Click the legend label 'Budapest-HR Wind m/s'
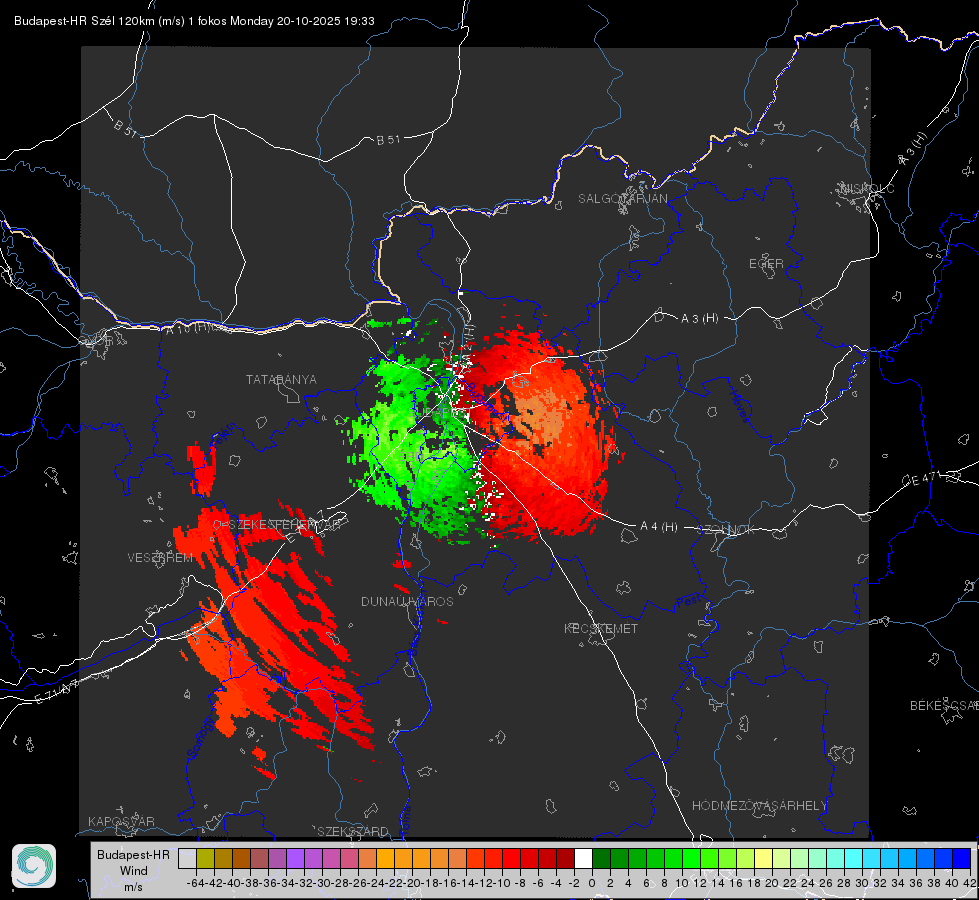Image resolution: width=979 pixels, height=900 pixels. point(134,871)
